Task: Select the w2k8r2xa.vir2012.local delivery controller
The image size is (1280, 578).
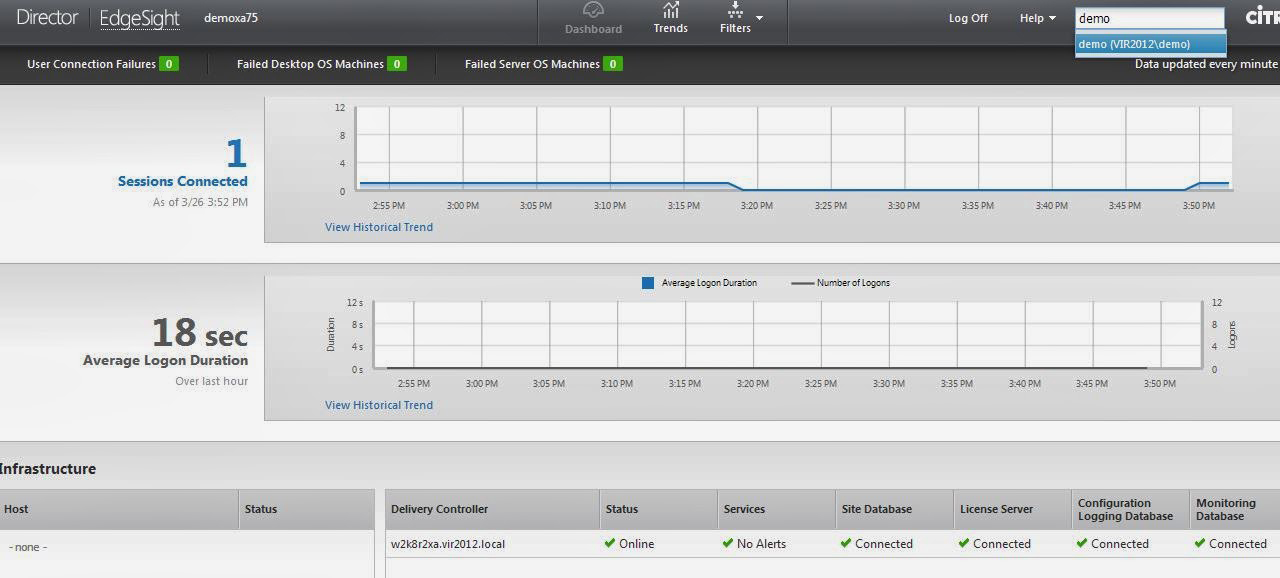Action: (448, 544)
